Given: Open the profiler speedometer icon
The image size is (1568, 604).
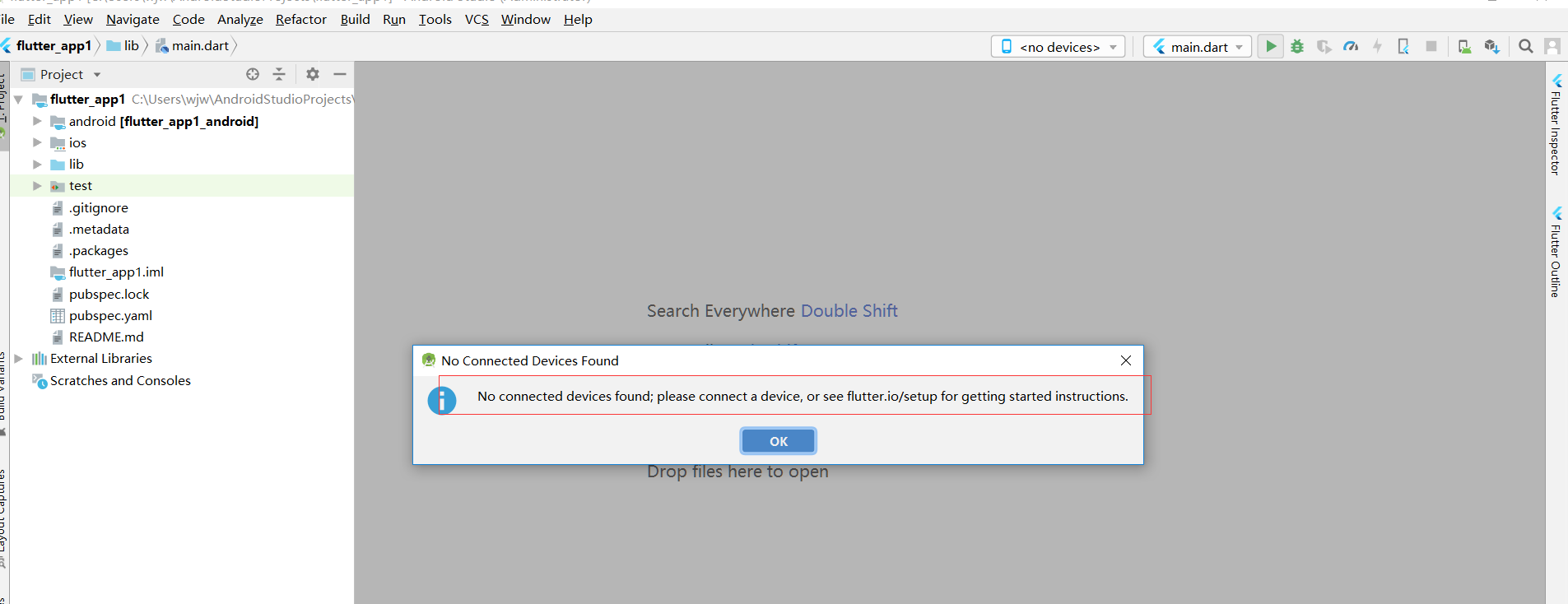Looking at the screenshot, I should [1351, 46].
